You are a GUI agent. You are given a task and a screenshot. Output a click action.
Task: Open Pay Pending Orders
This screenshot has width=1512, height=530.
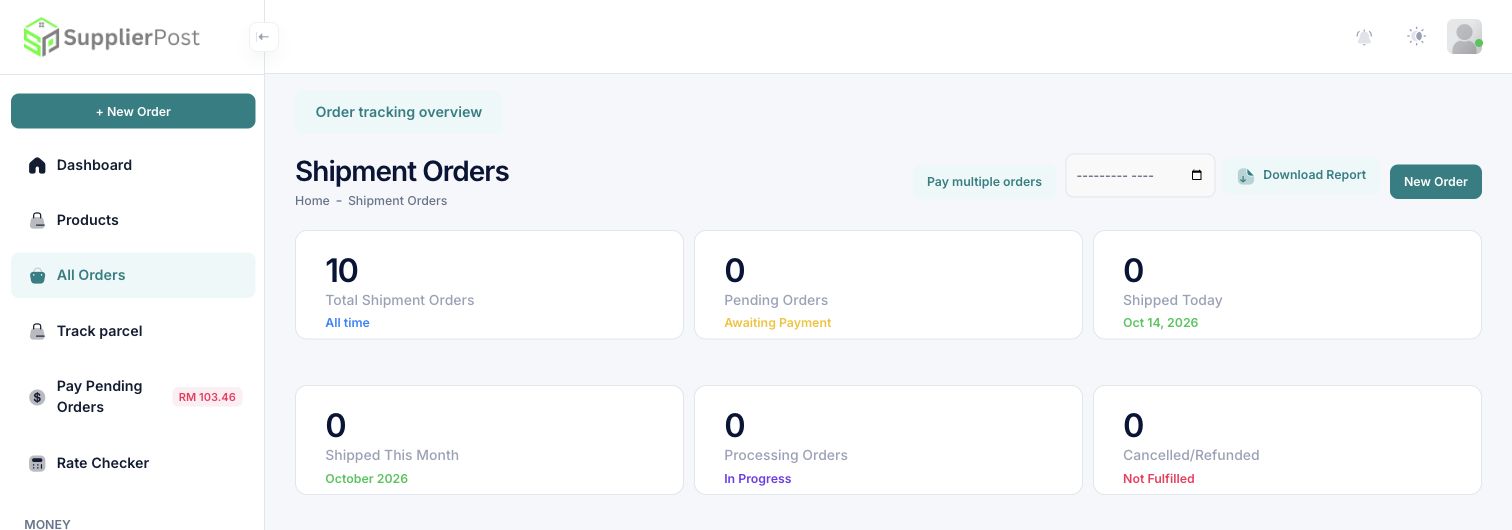(133, 397)
